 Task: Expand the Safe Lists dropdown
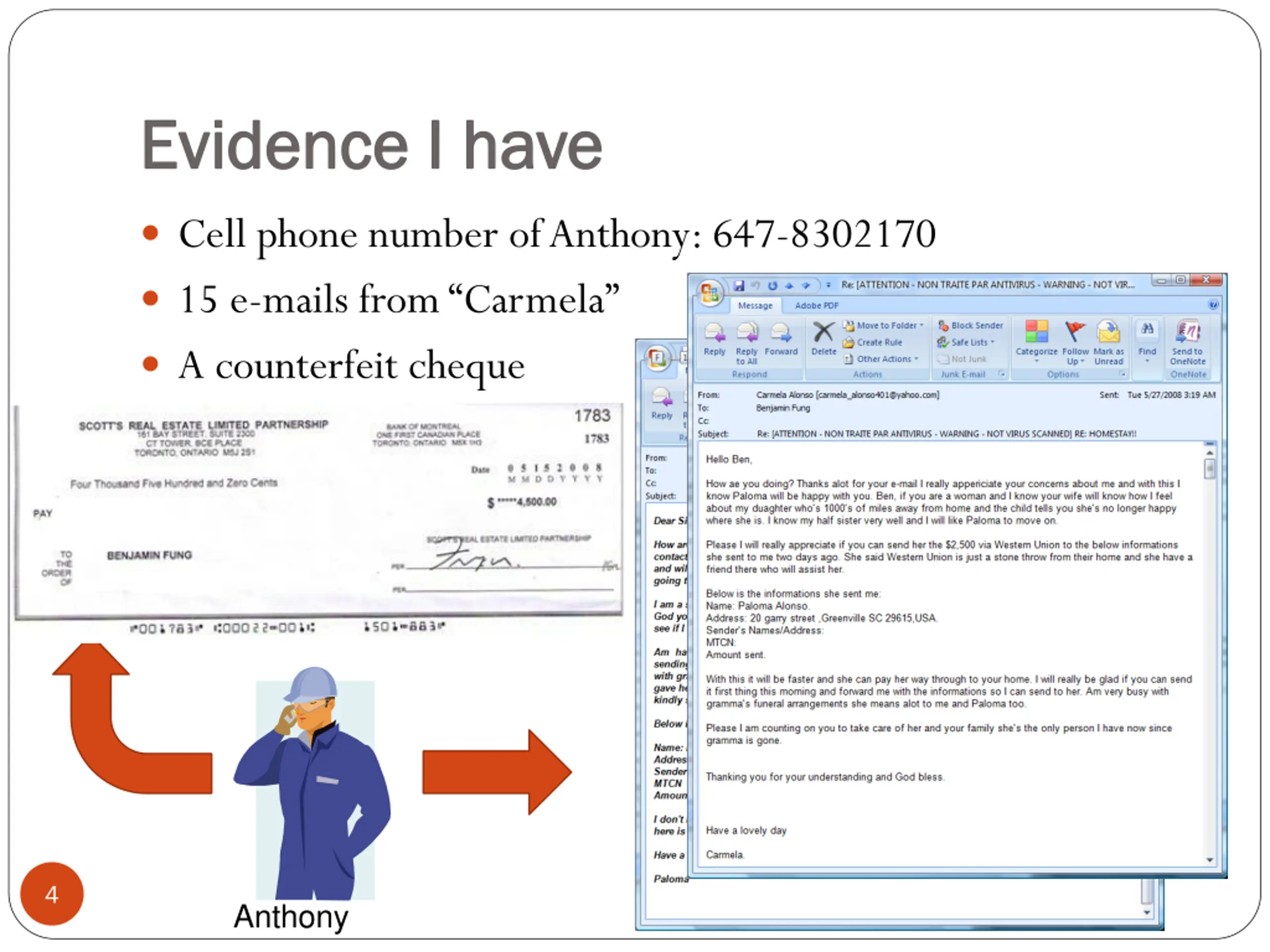pos(966,342)
